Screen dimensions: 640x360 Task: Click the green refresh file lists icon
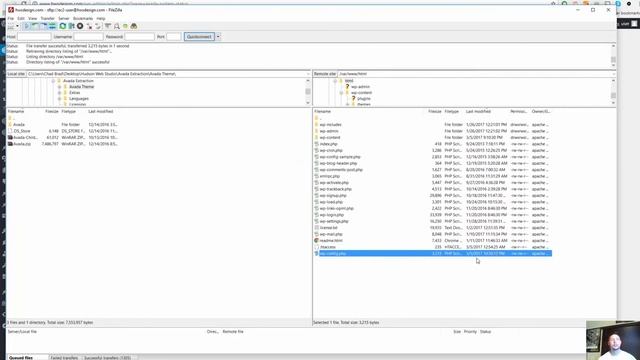62,26
